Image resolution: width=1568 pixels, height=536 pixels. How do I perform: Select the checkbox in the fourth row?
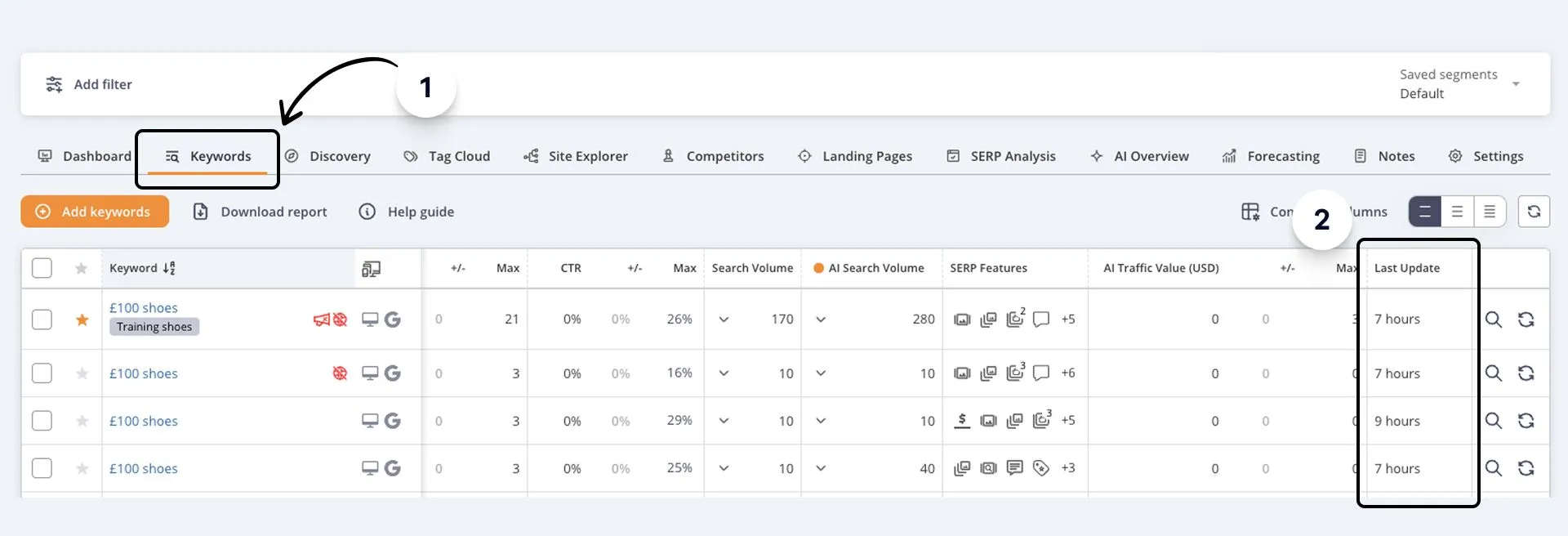tap(42, 468)
